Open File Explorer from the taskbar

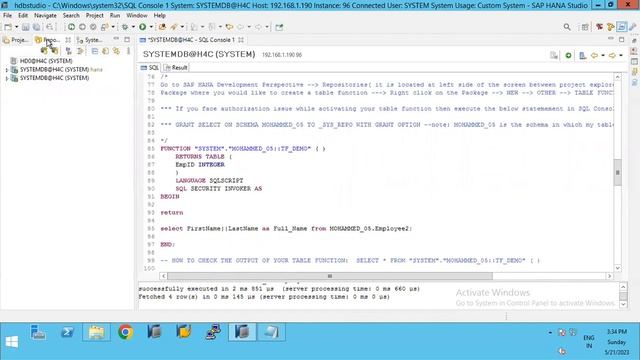pos(96,332)
